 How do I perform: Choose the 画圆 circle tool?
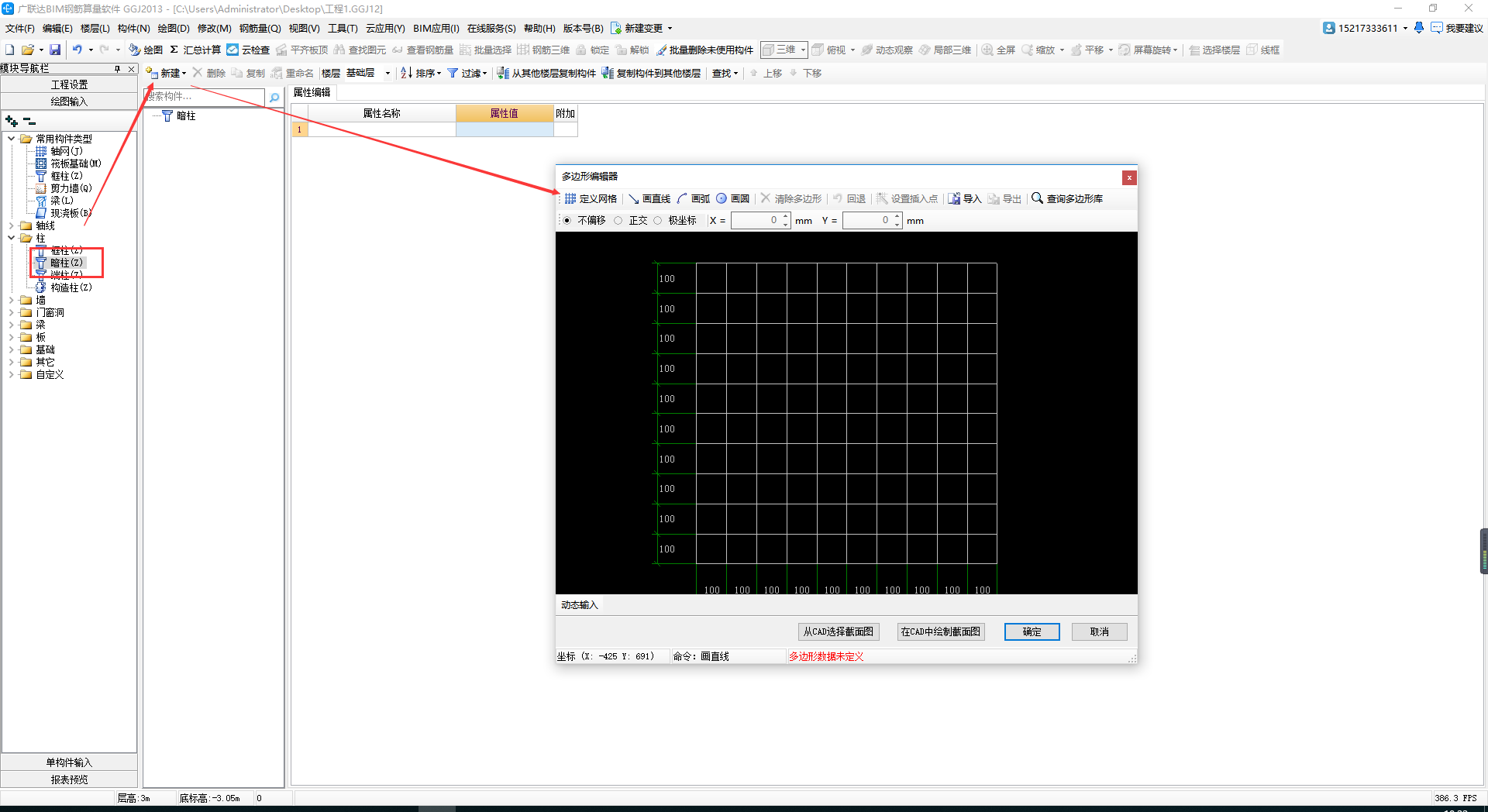tap(732, 199)
